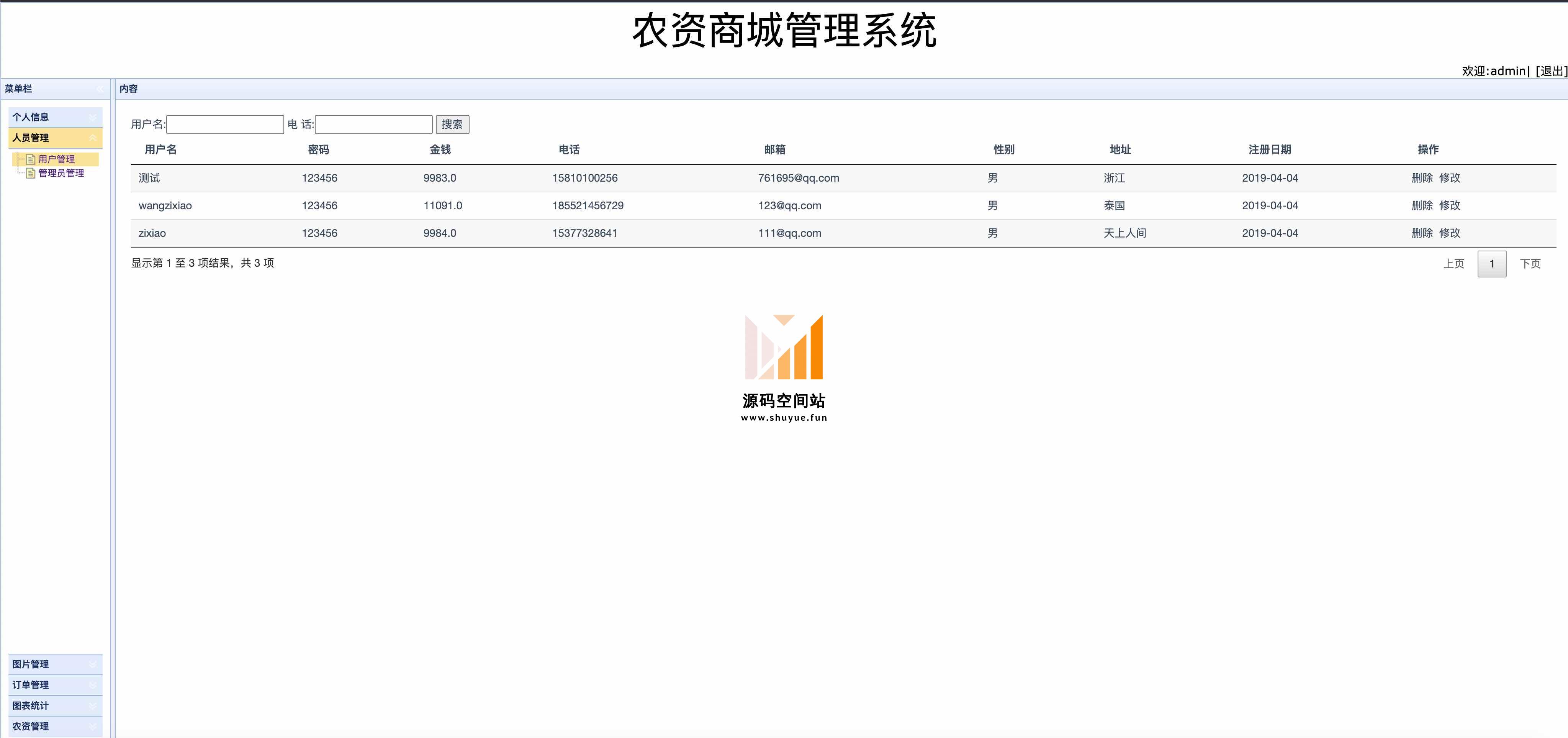
Task: Expand the 图表统计 accordion section
Action: coord(93,706)
